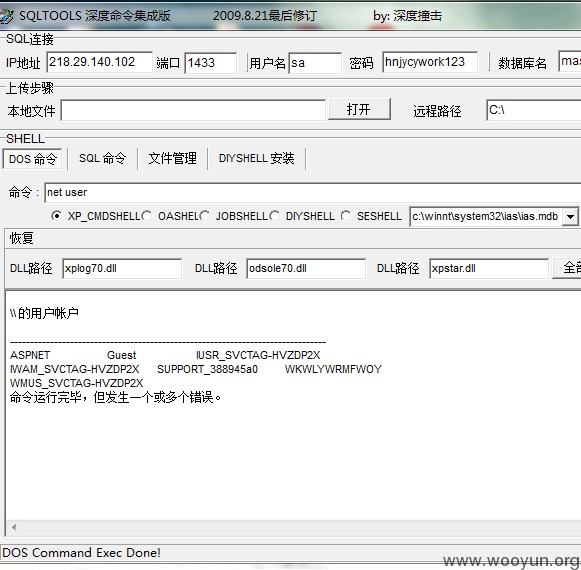Click the SQLTOOLS application icon in title bar
The width and height of the screenshot is (581, 570).
6,16
